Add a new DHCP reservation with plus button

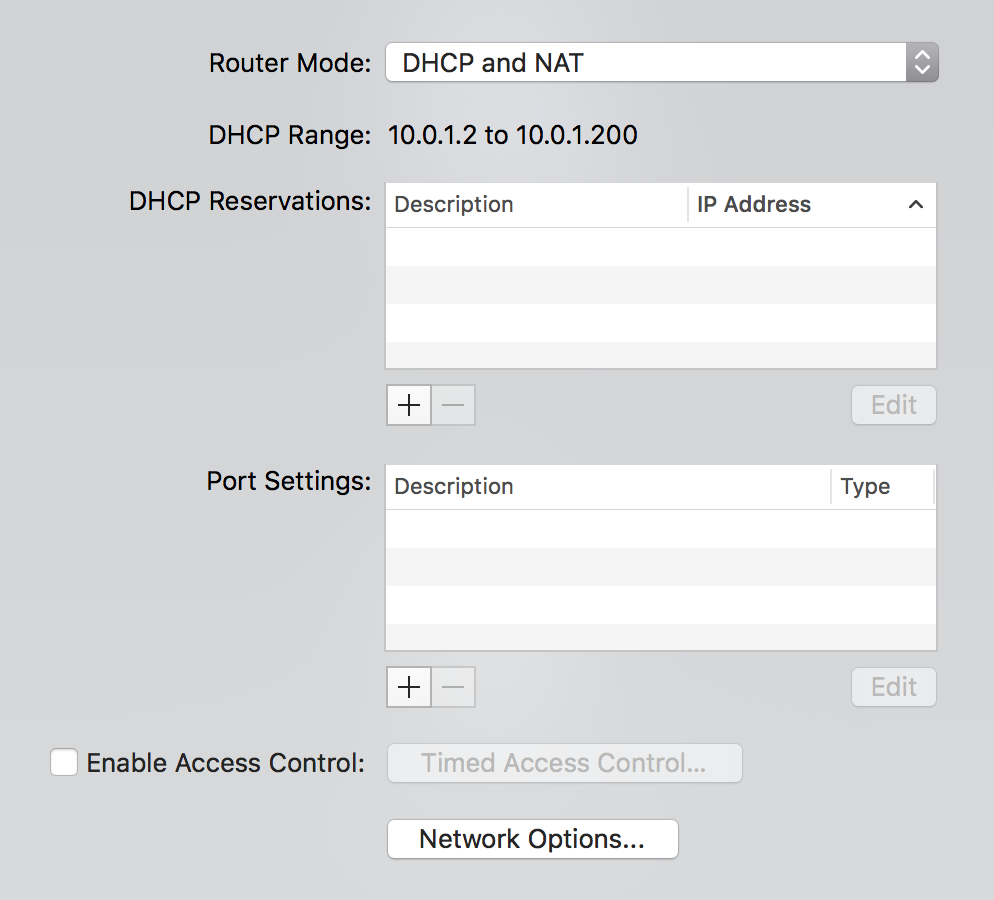tap(409, 405)
